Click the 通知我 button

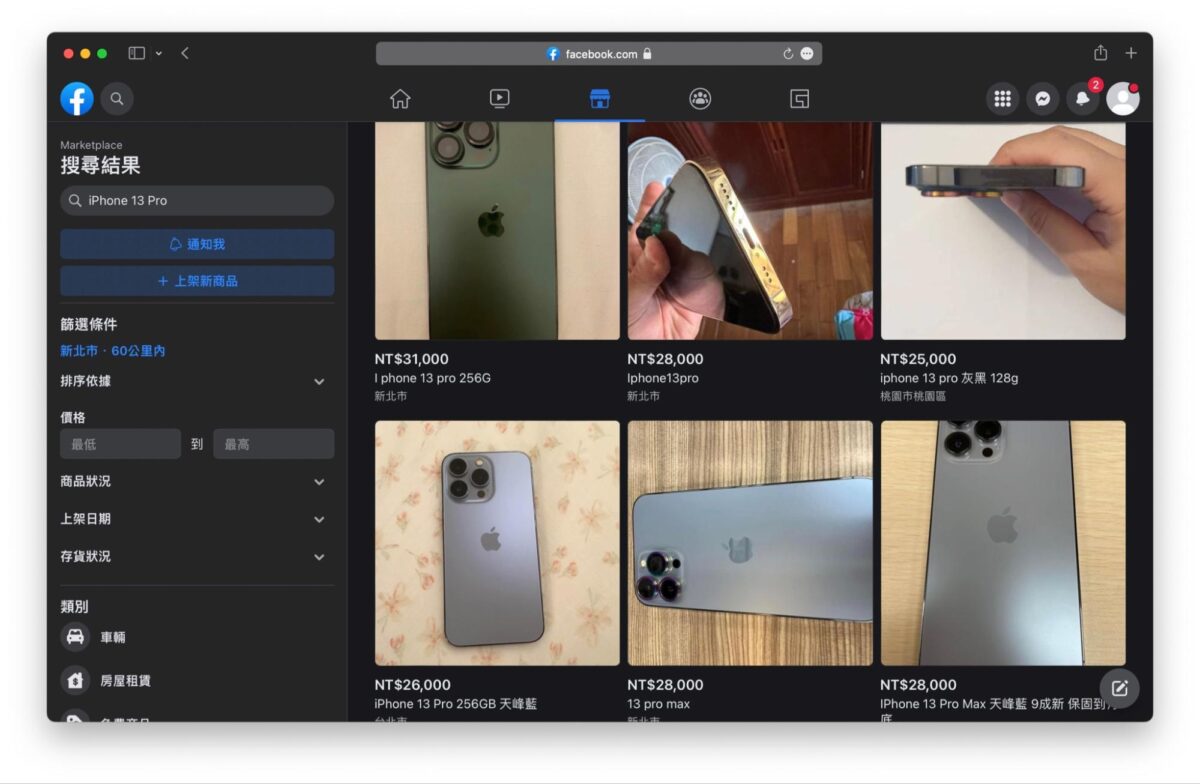click(197, 244)
